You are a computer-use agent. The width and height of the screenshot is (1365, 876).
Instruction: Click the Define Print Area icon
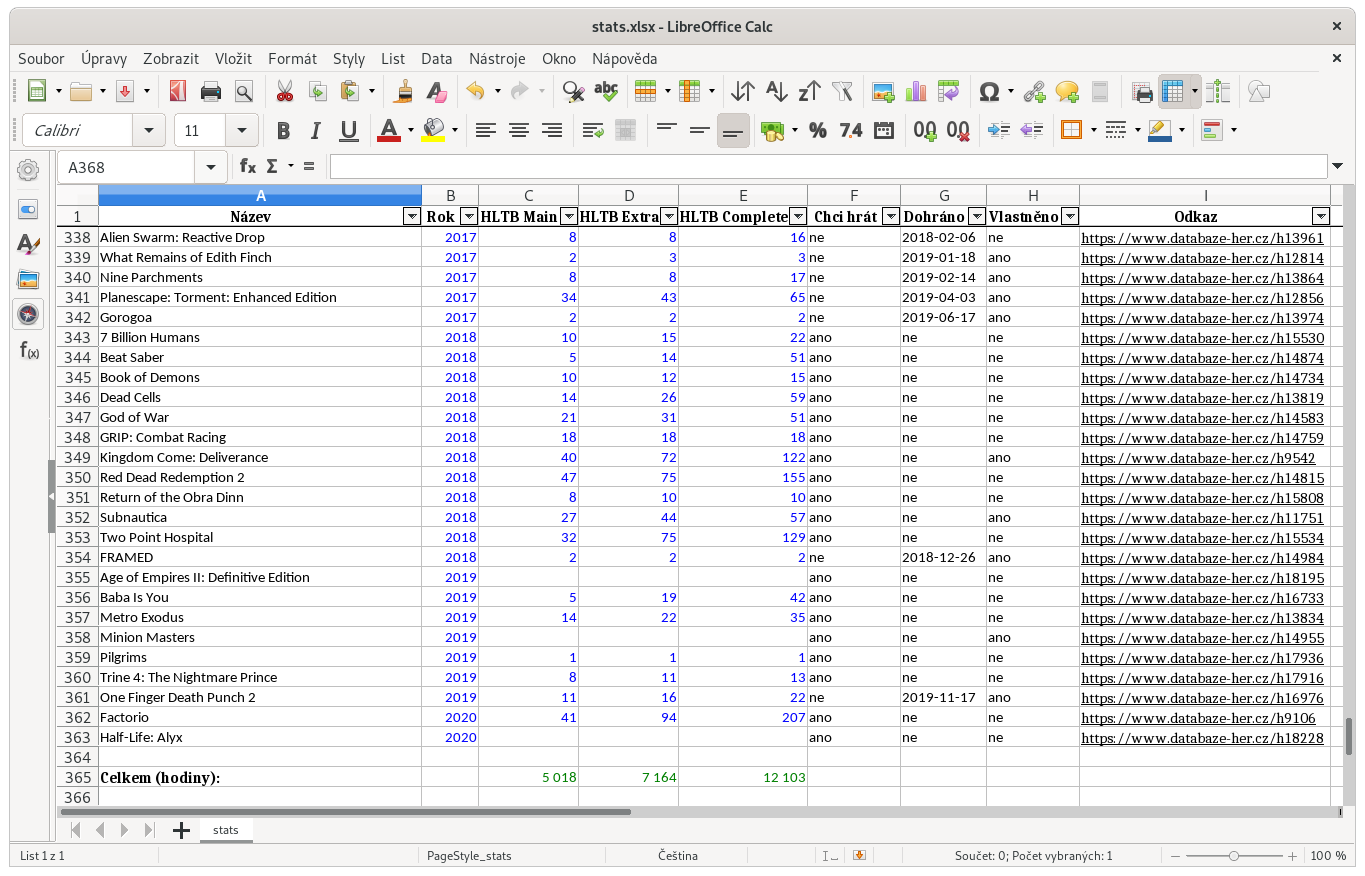1142,92
